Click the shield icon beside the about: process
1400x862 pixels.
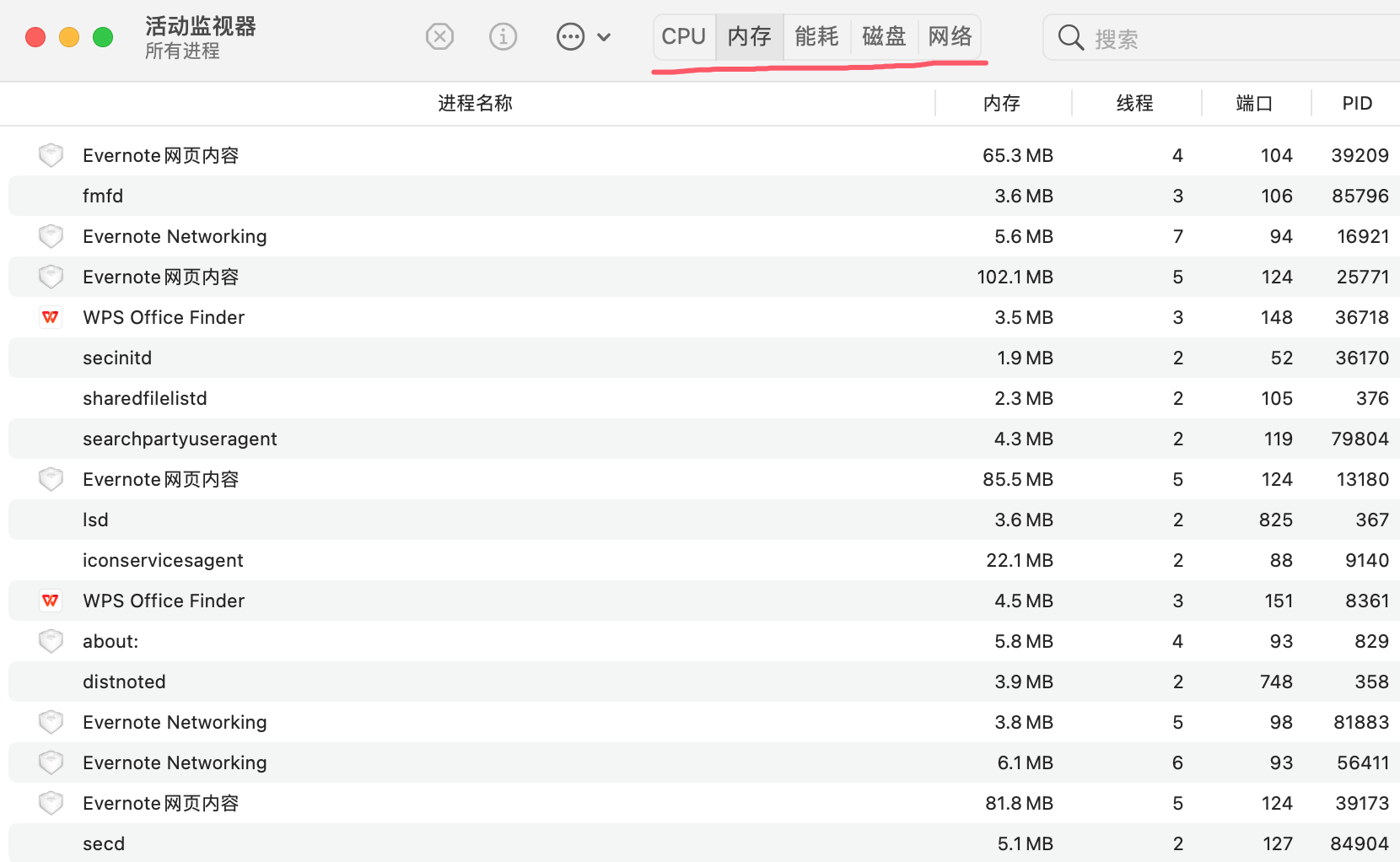click(51, 641)
